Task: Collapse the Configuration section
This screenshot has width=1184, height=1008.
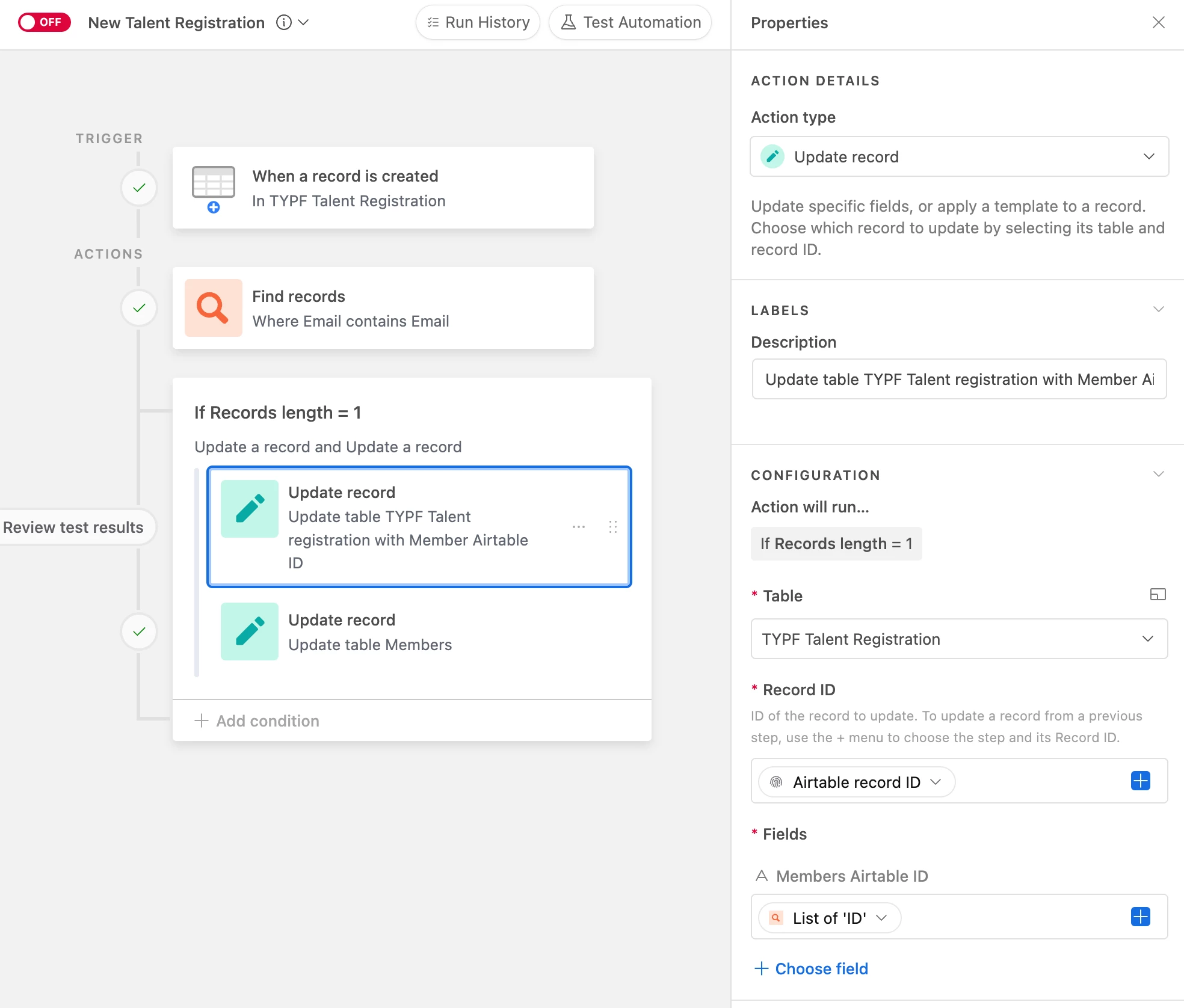Action: coord(1158,474)
